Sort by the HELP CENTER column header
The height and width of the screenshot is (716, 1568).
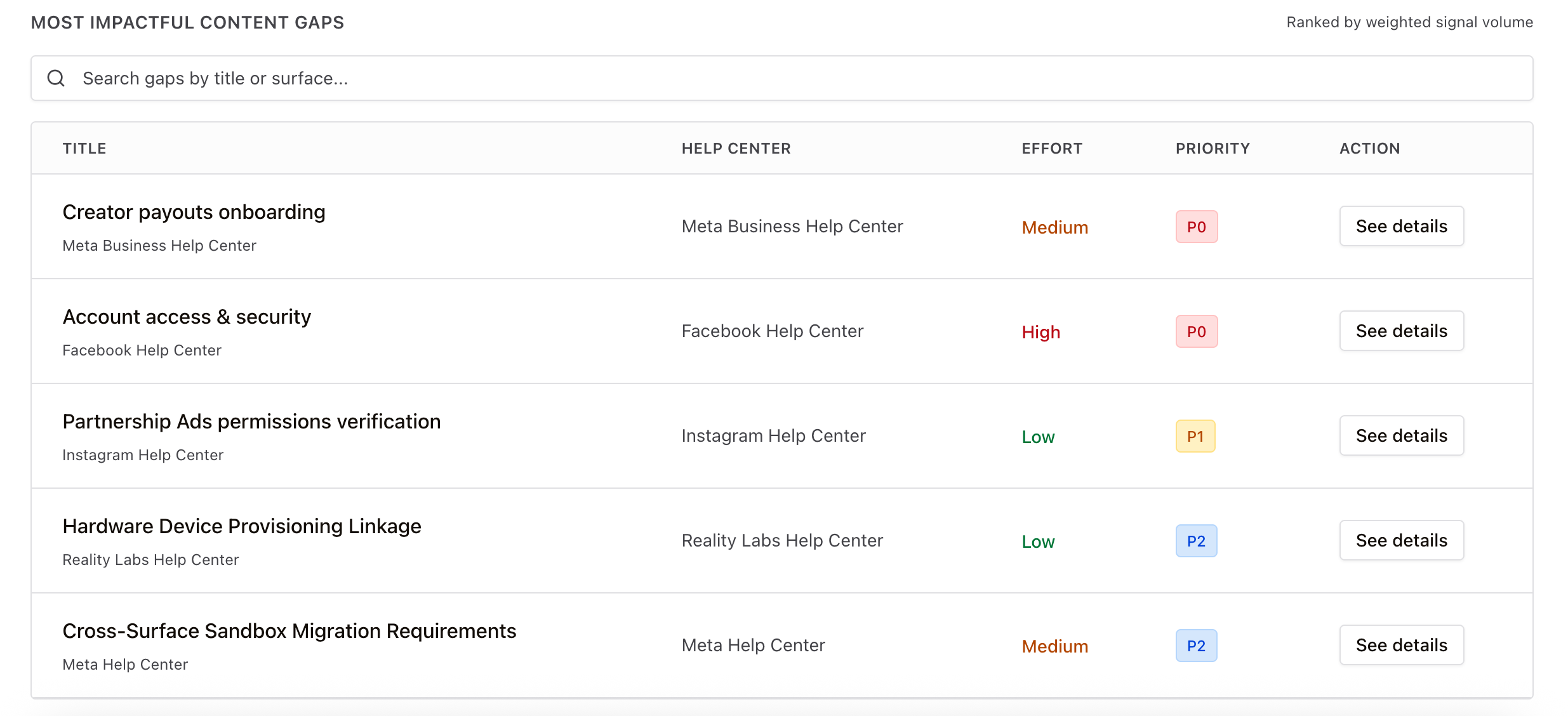click(x=736, y=149)
